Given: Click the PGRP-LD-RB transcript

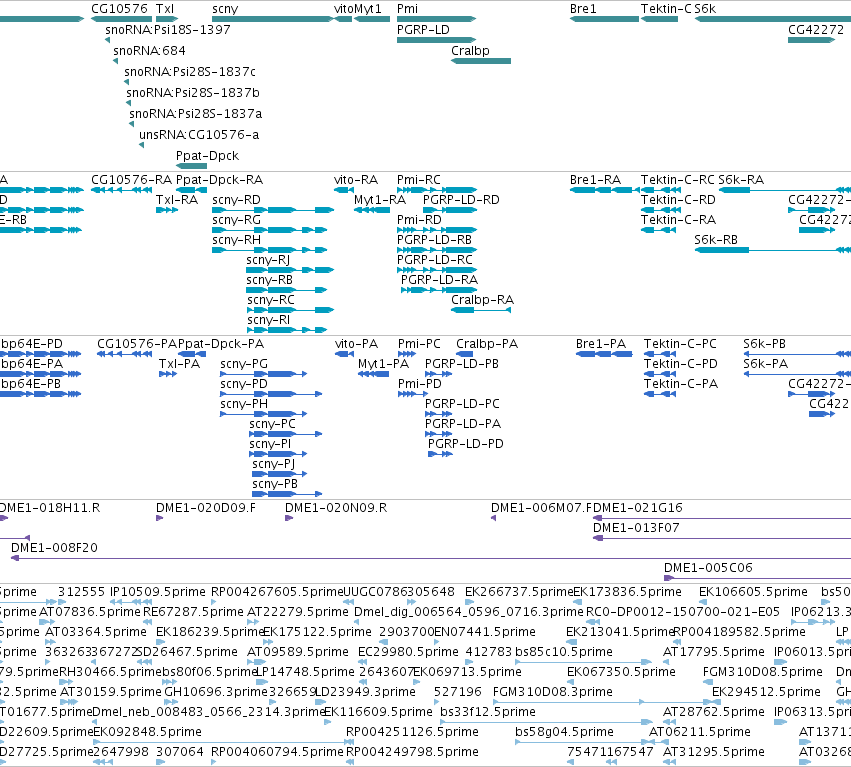Looking at the screenshot, I should pyautogui.click(x=437, y=250).
